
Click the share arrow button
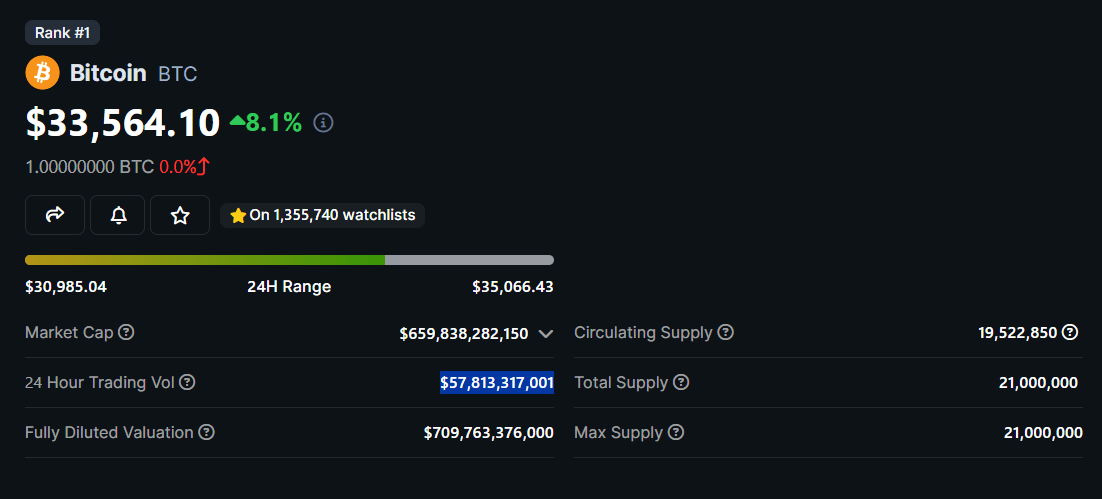(56, 215)
